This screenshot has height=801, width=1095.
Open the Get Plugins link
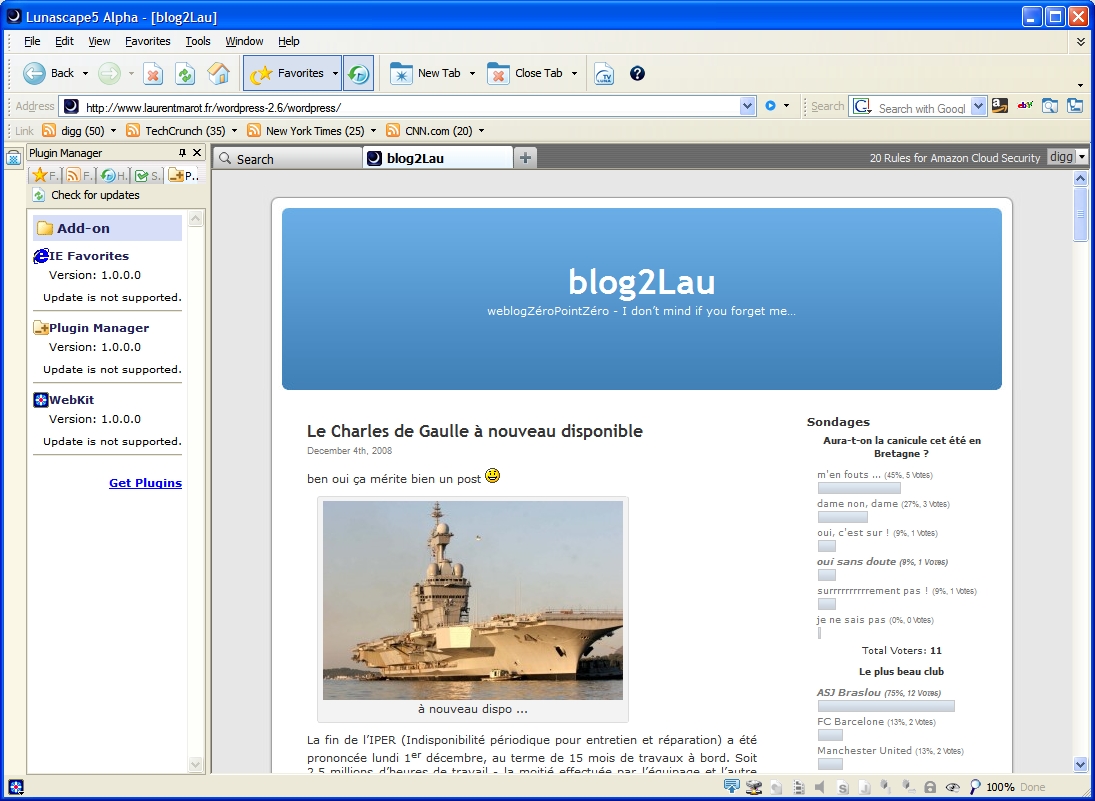coord(145,483)
